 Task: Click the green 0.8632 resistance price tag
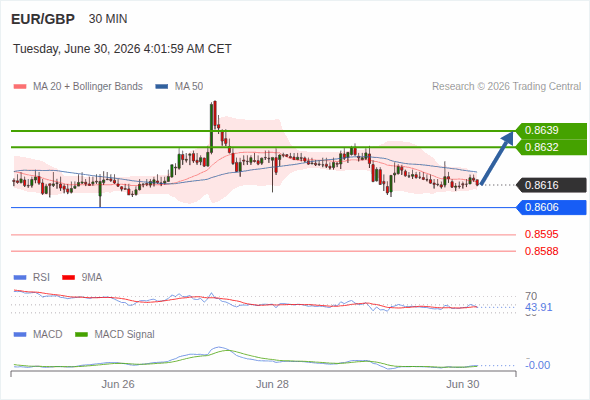[551, 147]
